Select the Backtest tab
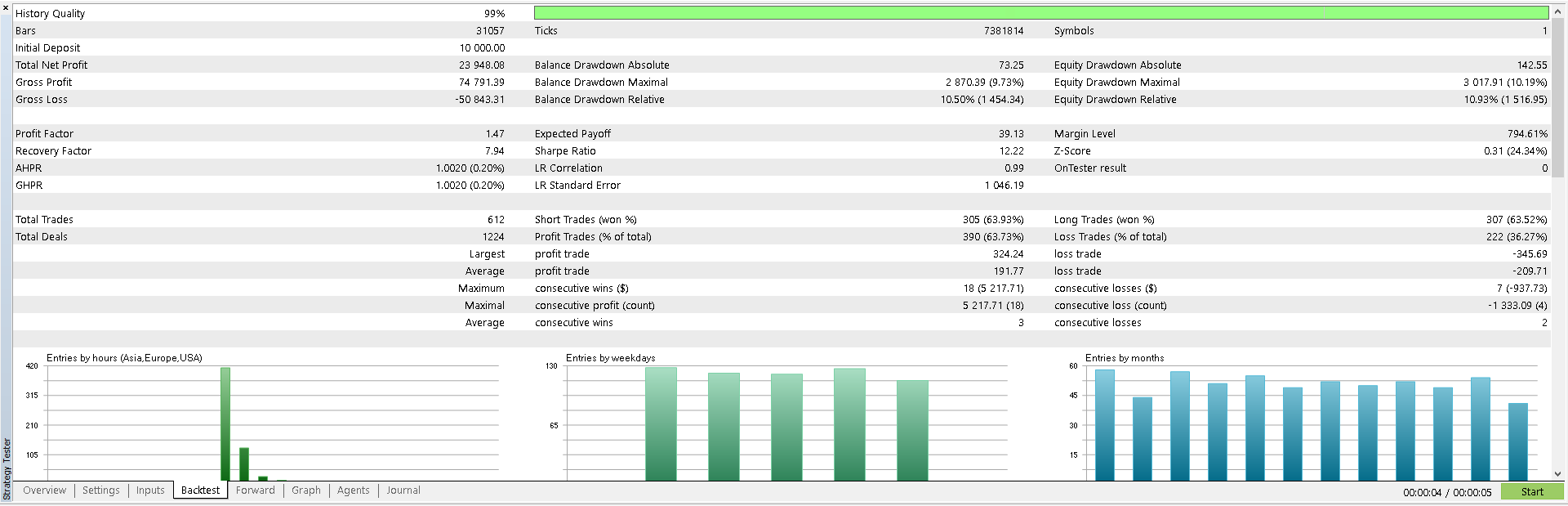1568x506 pixels. (x=200, y=490)
